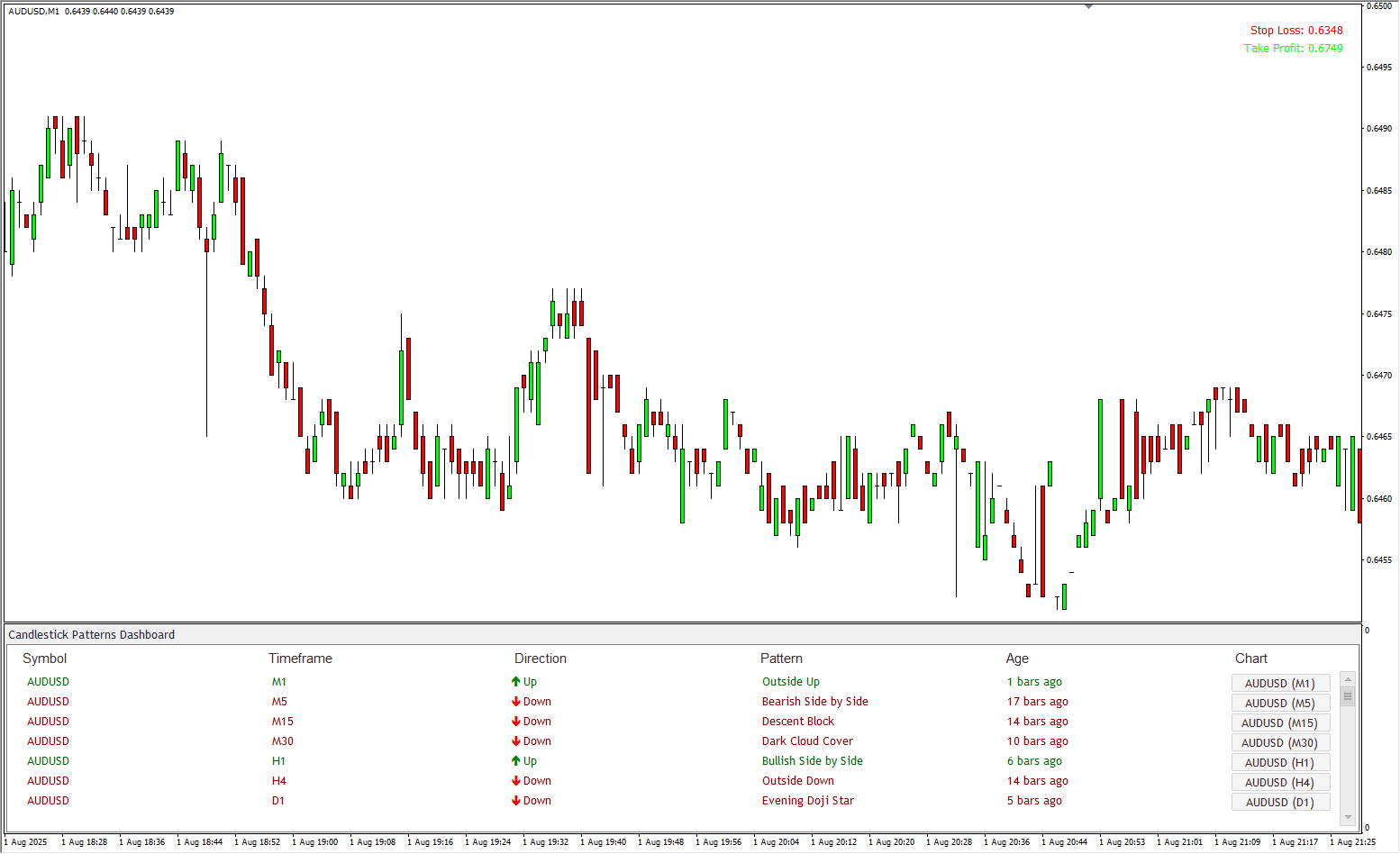Click the 6 bars ago age value
Viewport: 1400px width, 854px height.
point(1034,761)
